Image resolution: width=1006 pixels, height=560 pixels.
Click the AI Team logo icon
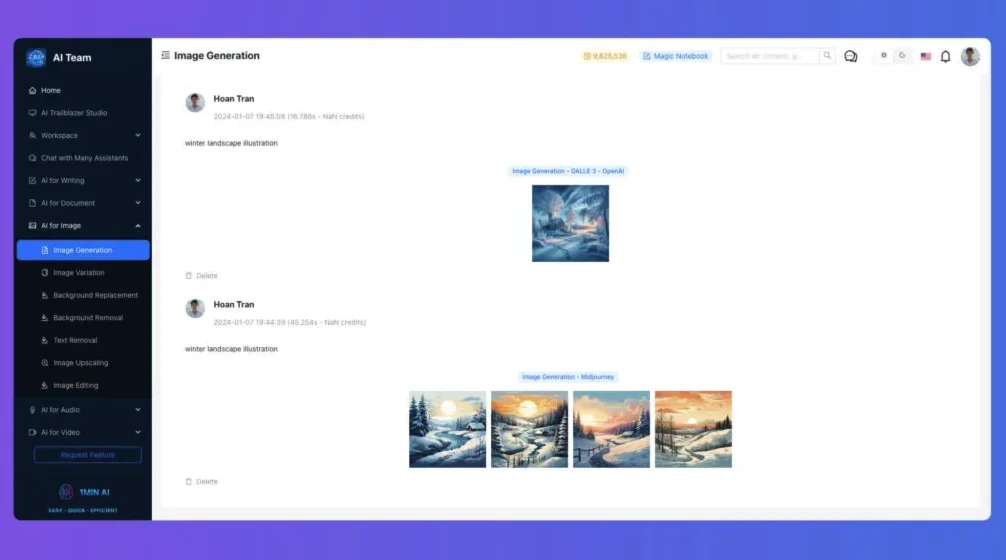36,58
